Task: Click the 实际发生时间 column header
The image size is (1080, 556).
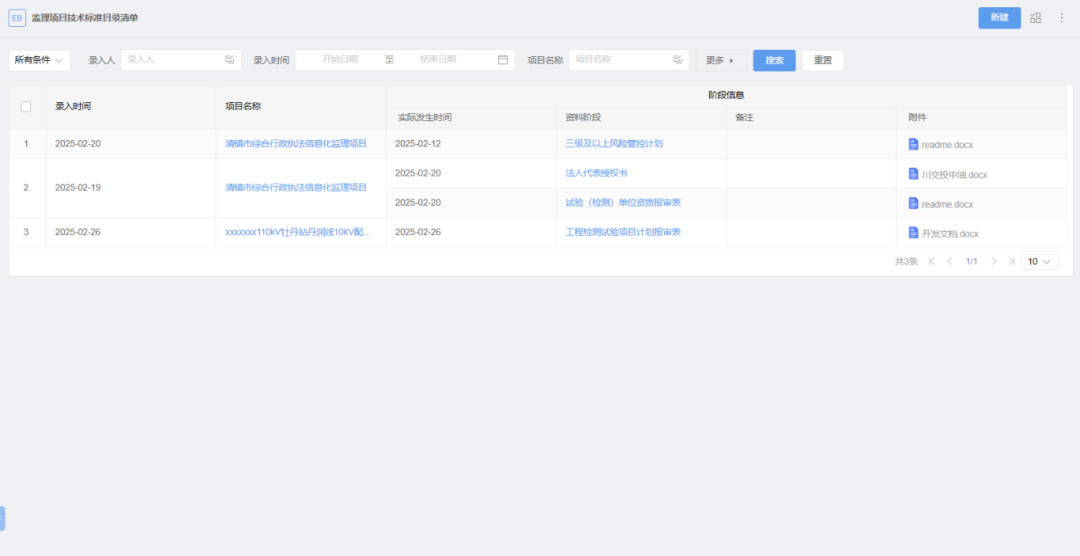Action: (425, 118)
